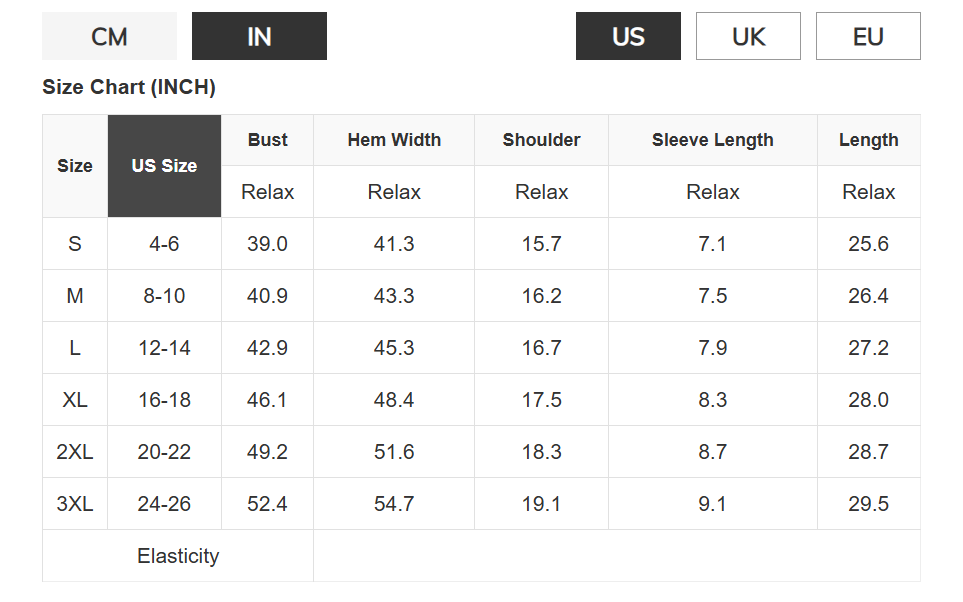Click the US Size column header
This screenshot has width=963, height=602.
click(x=164, y=166)
